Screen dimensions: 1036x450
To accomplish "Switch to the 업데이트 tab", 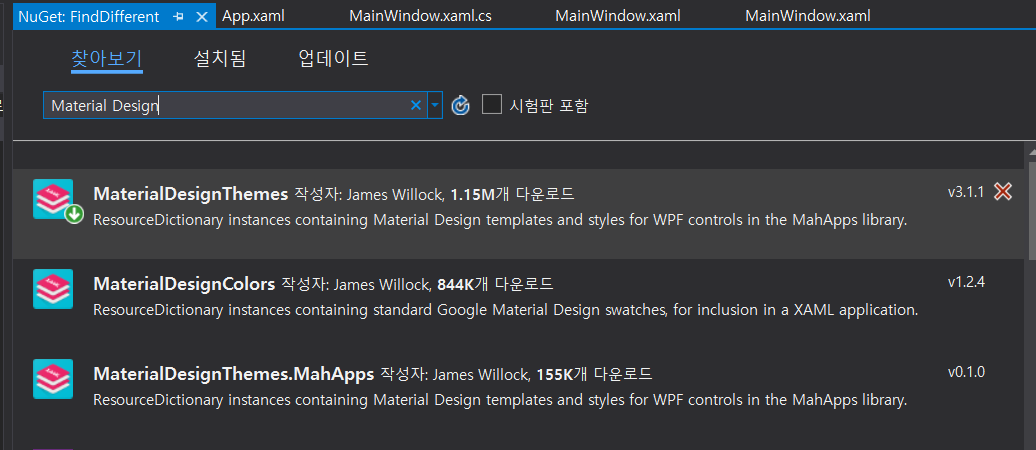I will tap(333, 58).
